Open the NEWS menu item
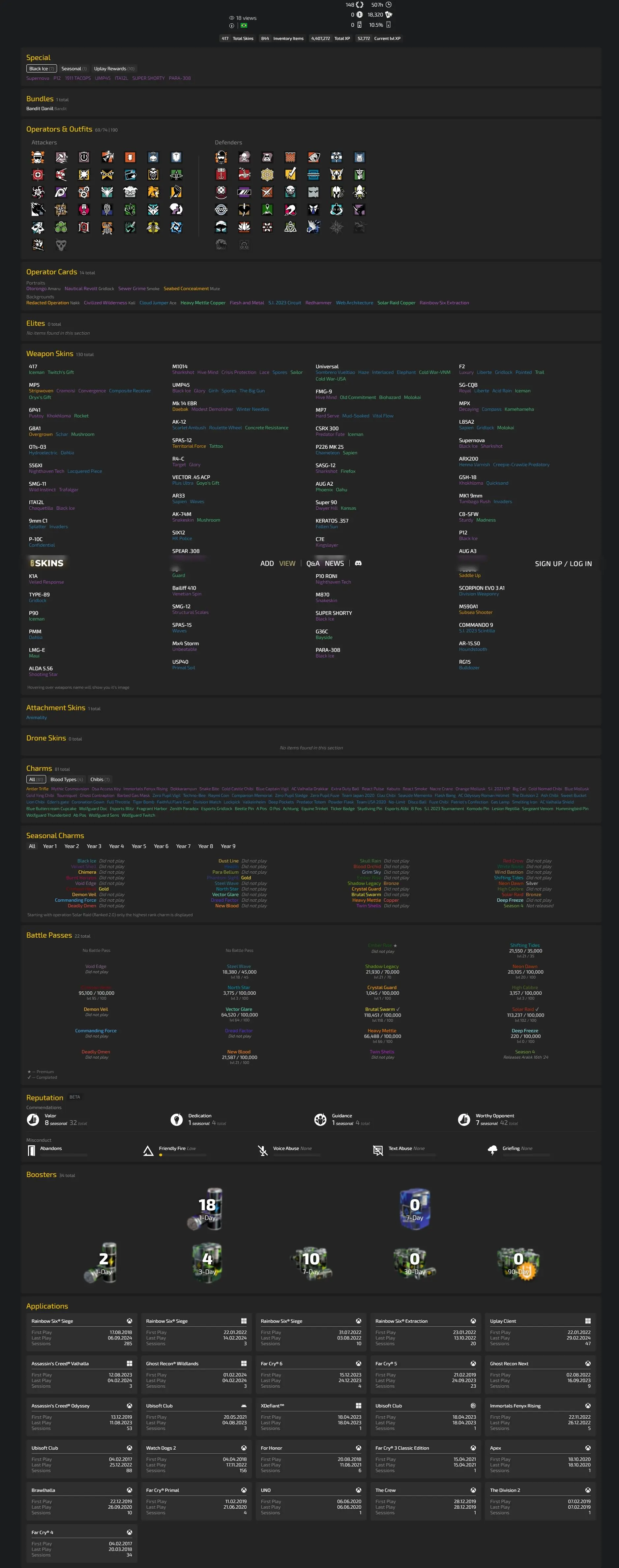 tap(334, 564)
